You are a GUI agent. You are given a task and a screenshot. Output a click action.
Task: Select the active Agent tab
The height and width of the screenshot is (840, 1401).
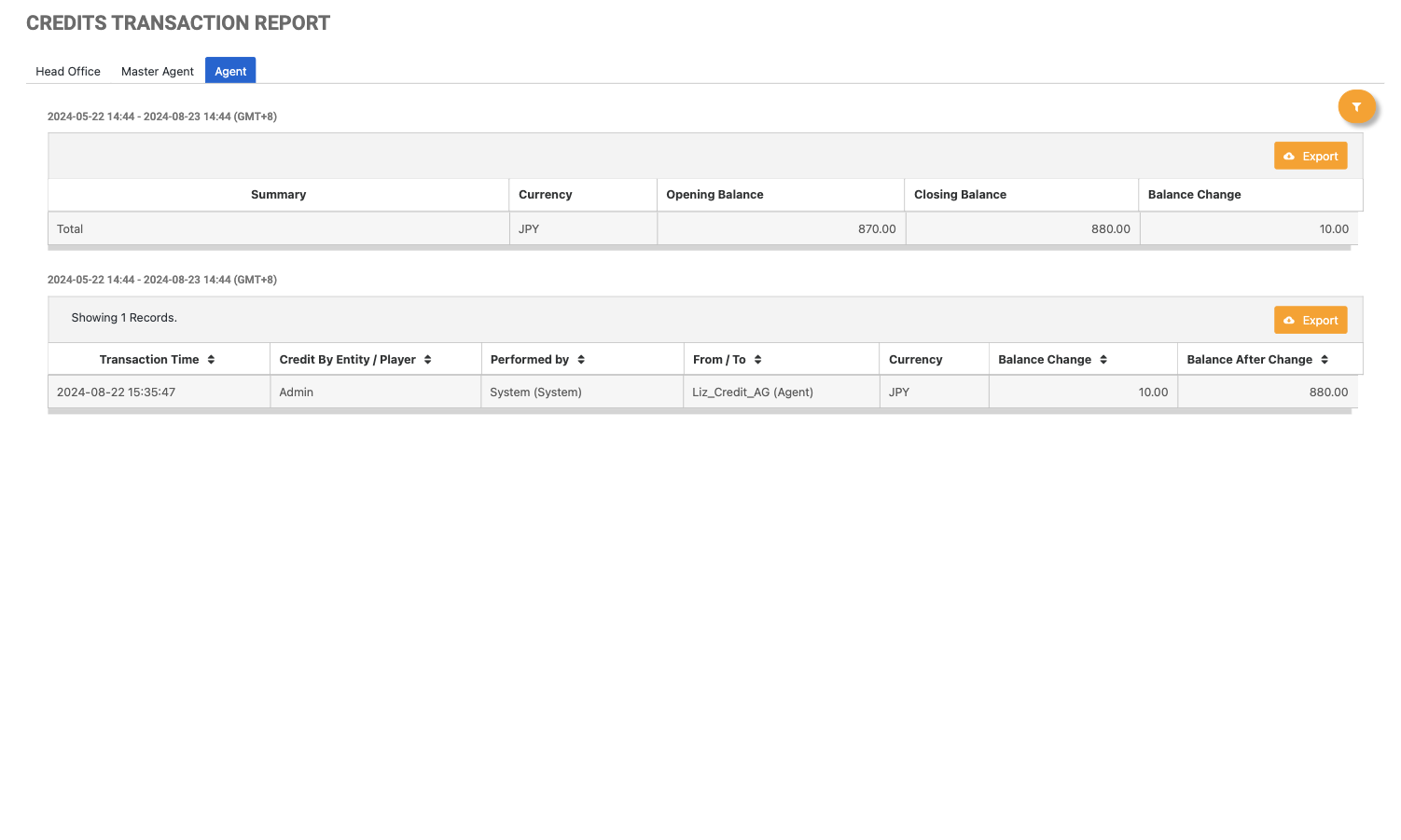(x=230, y=72)
